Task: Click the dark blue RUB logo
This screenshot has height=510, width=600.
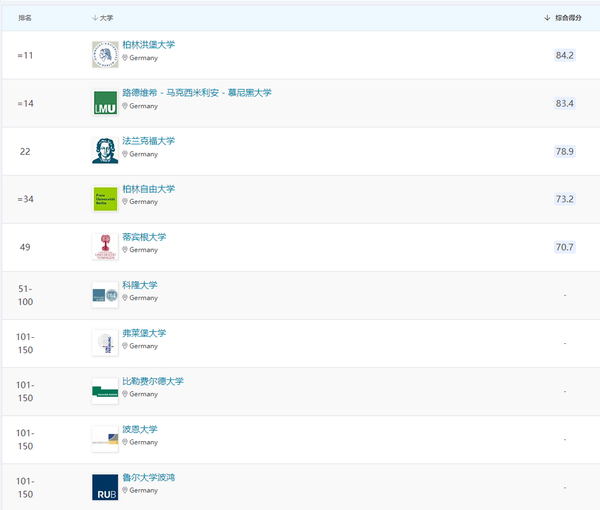Action: coord(105,487)
